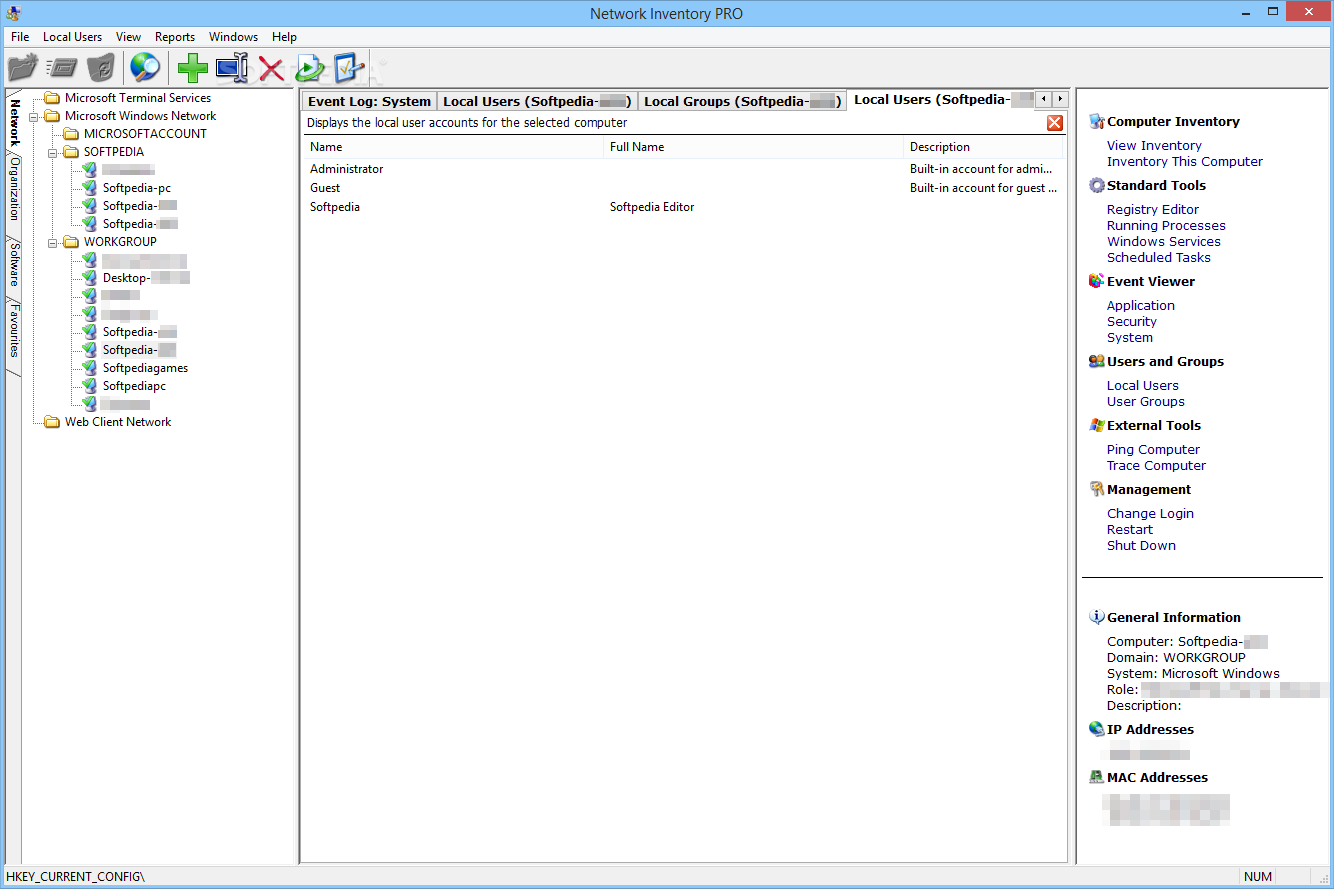1334x889 pixels.
Task: Open the Help menu
Action: (284, 37)
